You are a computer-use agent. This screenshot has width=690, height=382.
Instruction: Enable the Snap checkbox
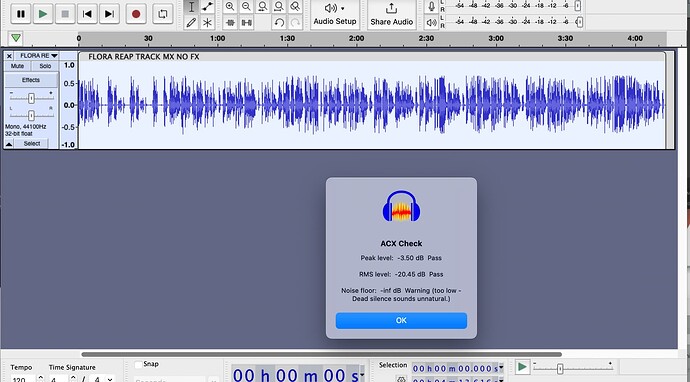tap(138, 364)
